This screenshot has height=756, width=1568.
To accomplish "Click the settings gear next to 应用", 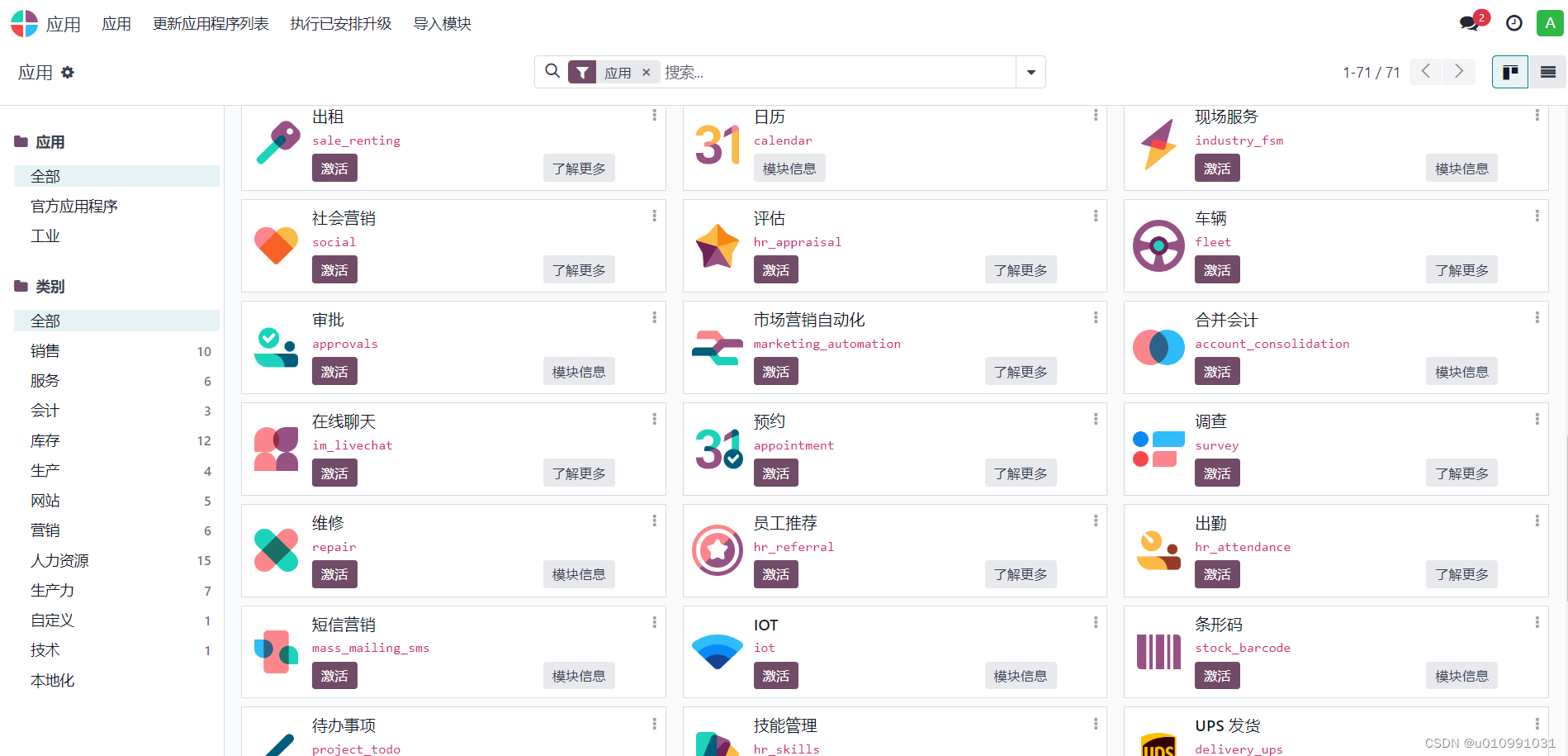I will click(68, 73).
